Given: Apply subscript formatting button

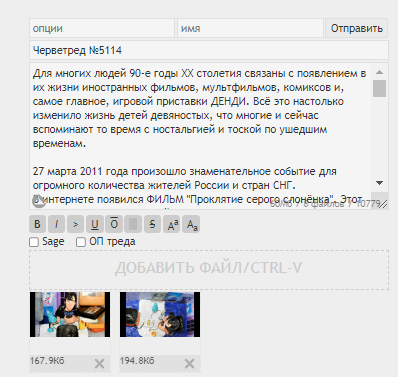Looking at the screenshot, I should 192,224.
